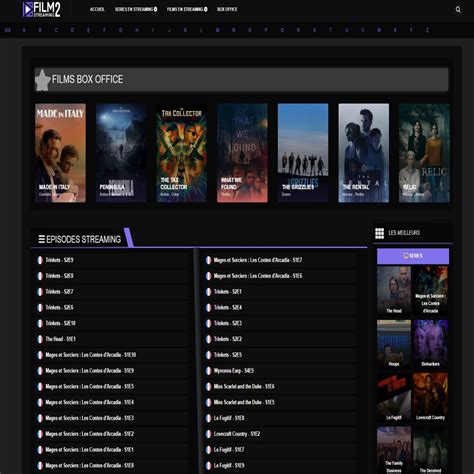474x474 pixels.
Task: Open Trinkets - S2E10 episode
Action: coord(61,323)
